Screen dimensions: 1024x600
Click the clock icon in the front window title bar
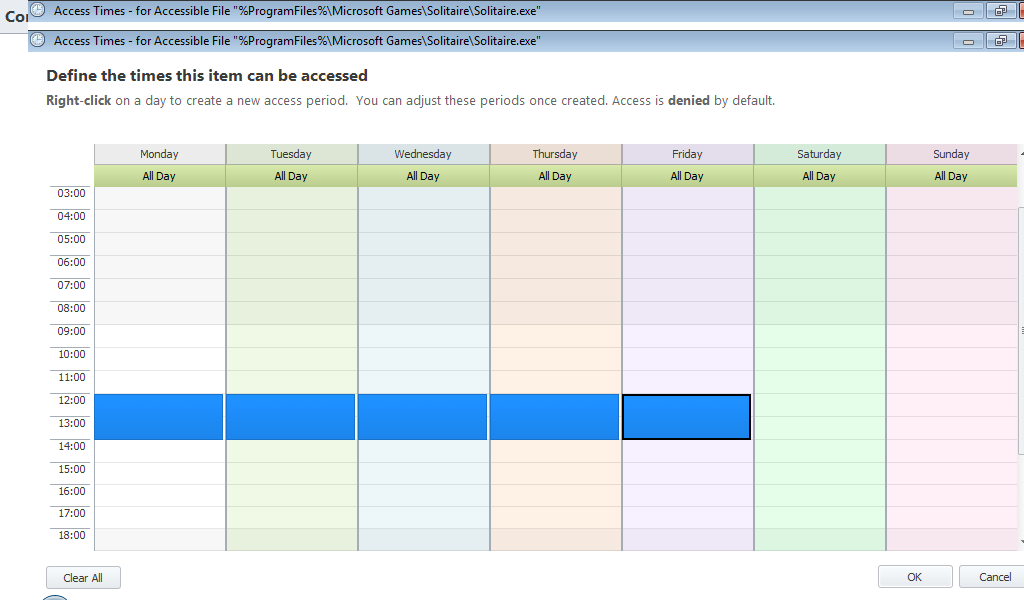click(x=38, y=41)
